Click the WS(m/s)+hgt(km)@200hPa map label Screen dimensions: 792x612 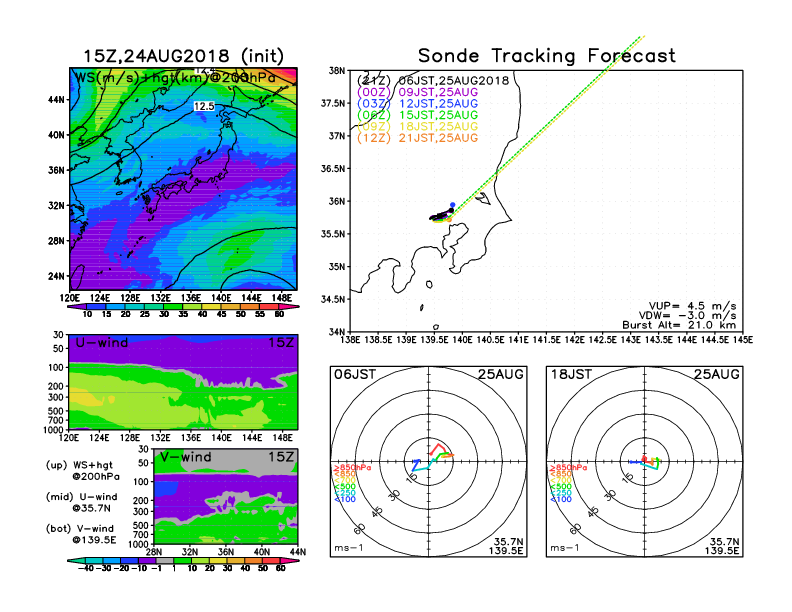point(175,78)
